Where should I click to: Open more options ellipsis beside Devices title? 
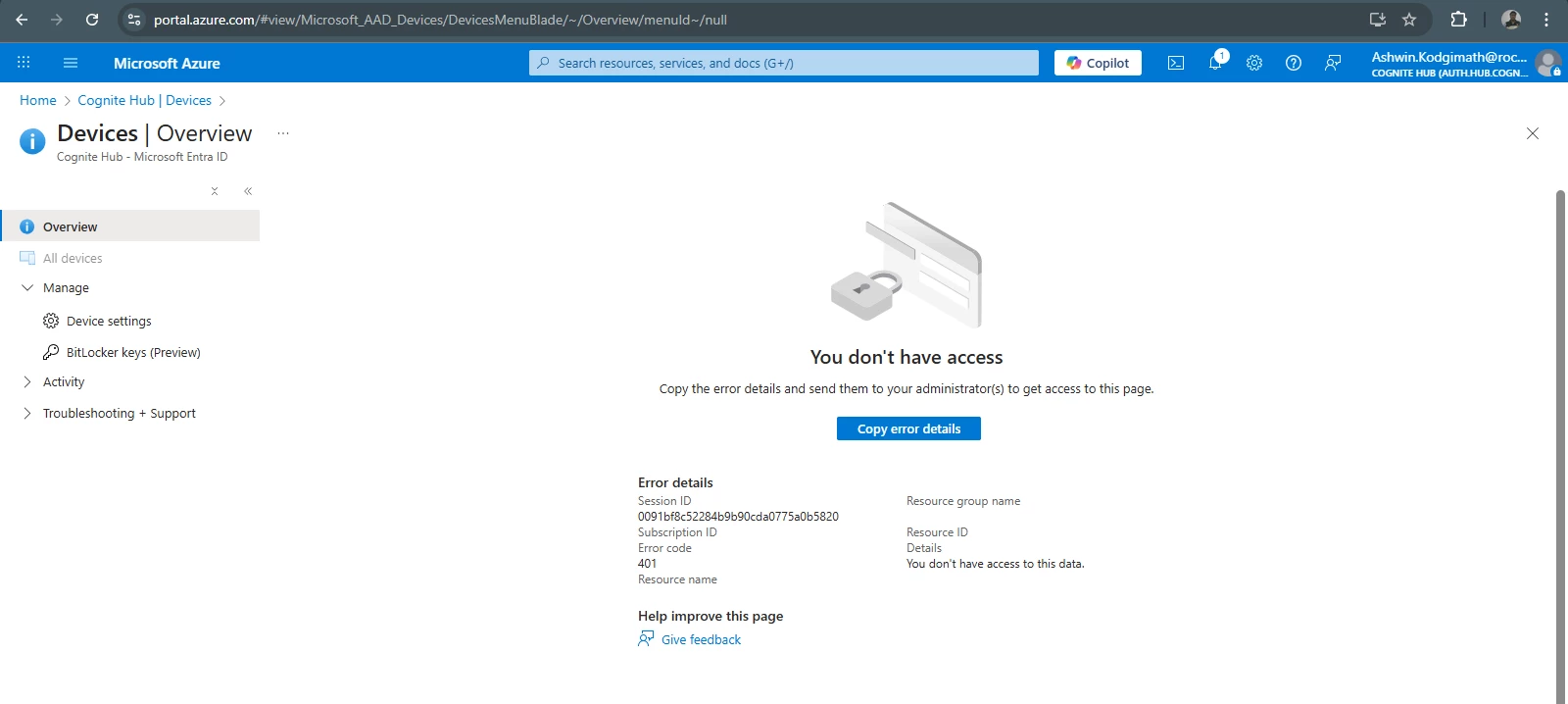point(283,133)
